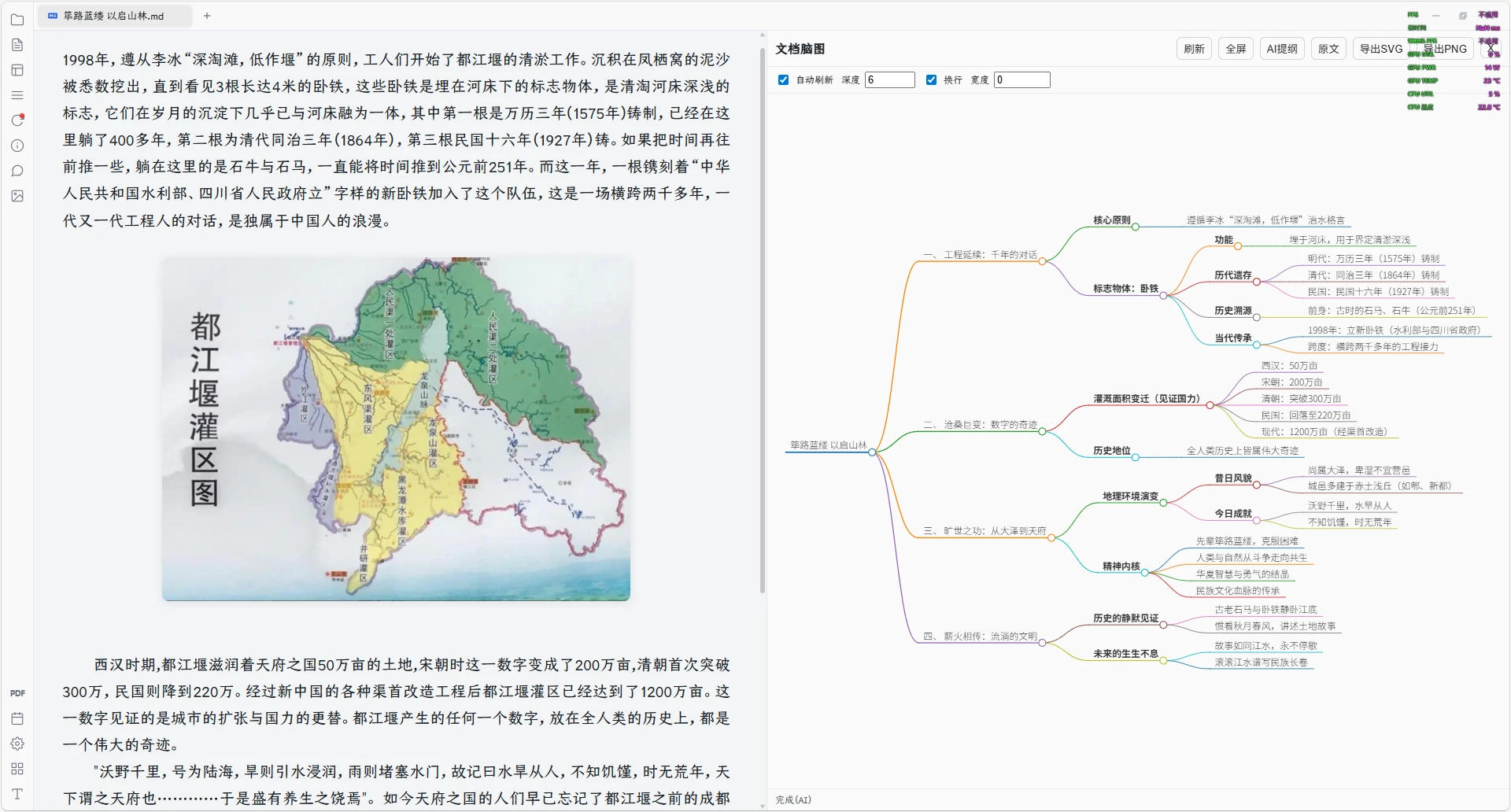Click leaf 民族文化血脉的传承

click(1238, 591)
